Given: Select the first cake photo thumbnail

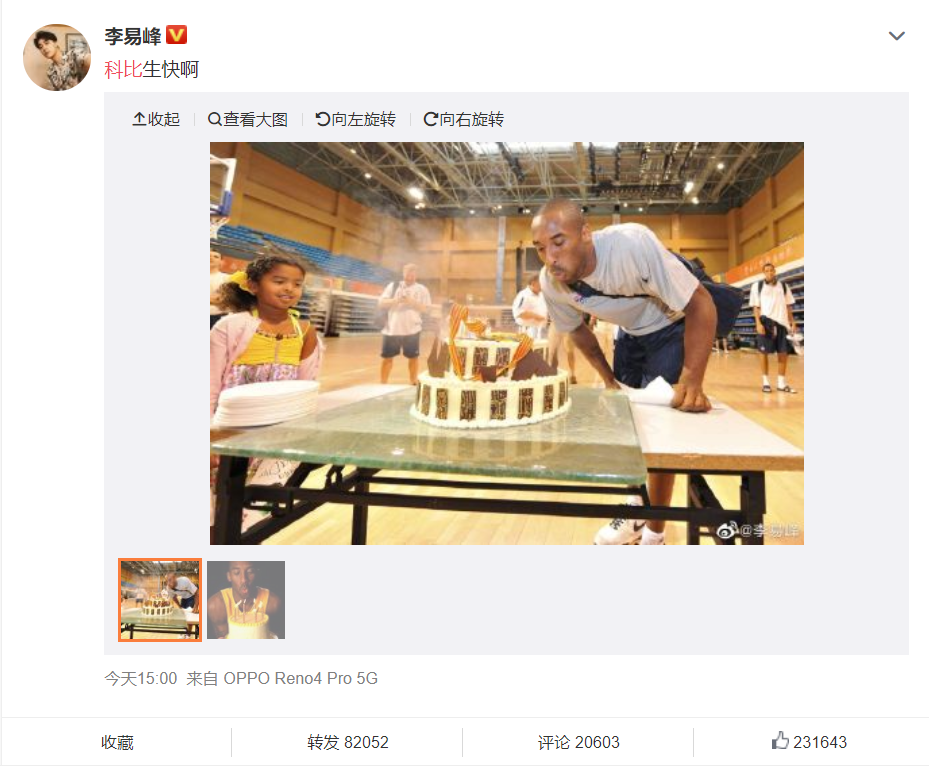Looking at the screenshot, I should point(160,599).
